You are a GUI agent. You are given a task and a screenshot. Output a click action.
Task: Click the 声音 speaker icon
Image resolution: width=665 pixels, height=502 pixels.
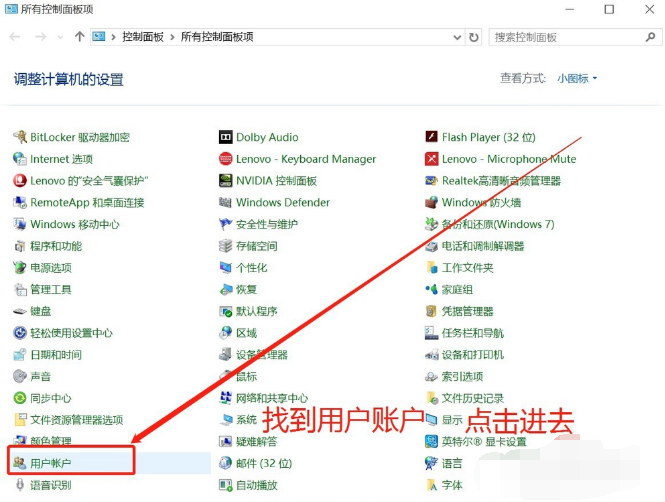pos(20,376)
